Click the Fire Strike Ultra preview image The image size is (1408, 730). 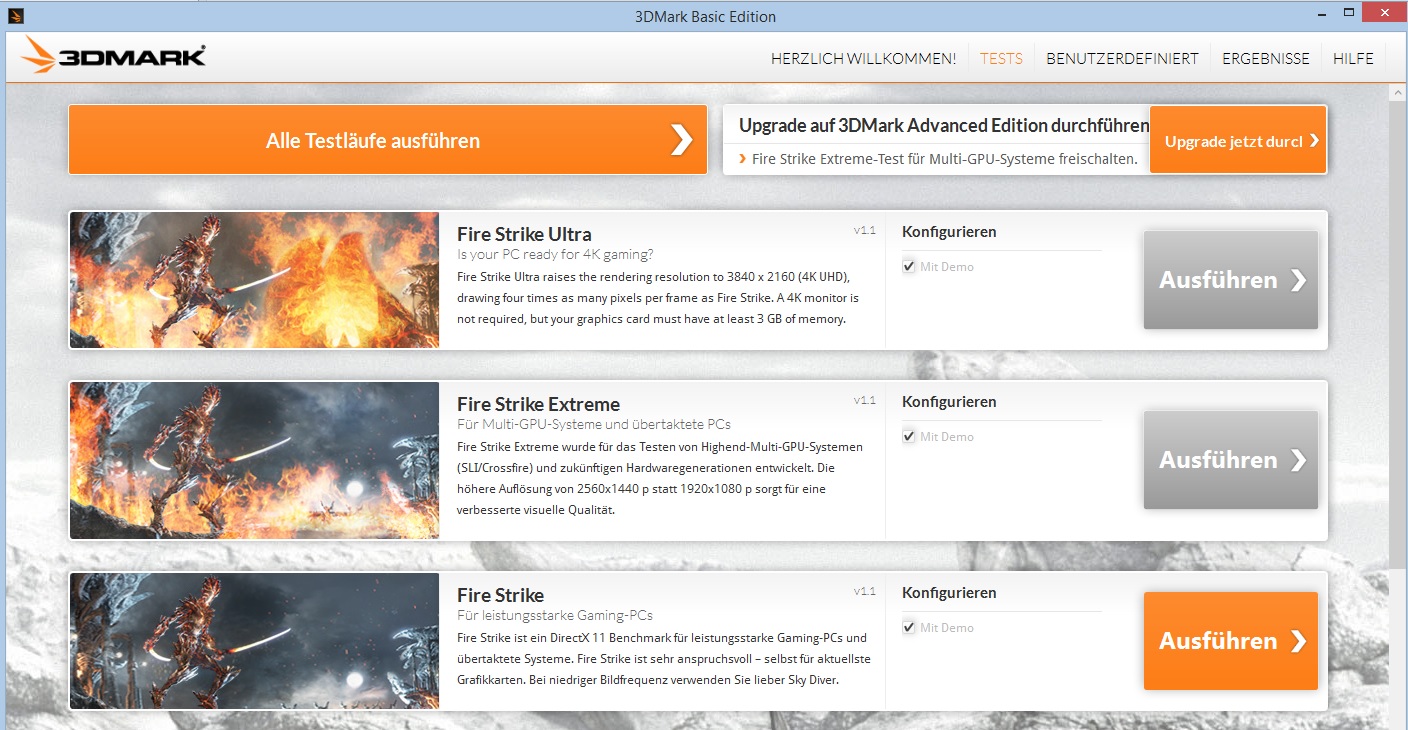(254, 280)
